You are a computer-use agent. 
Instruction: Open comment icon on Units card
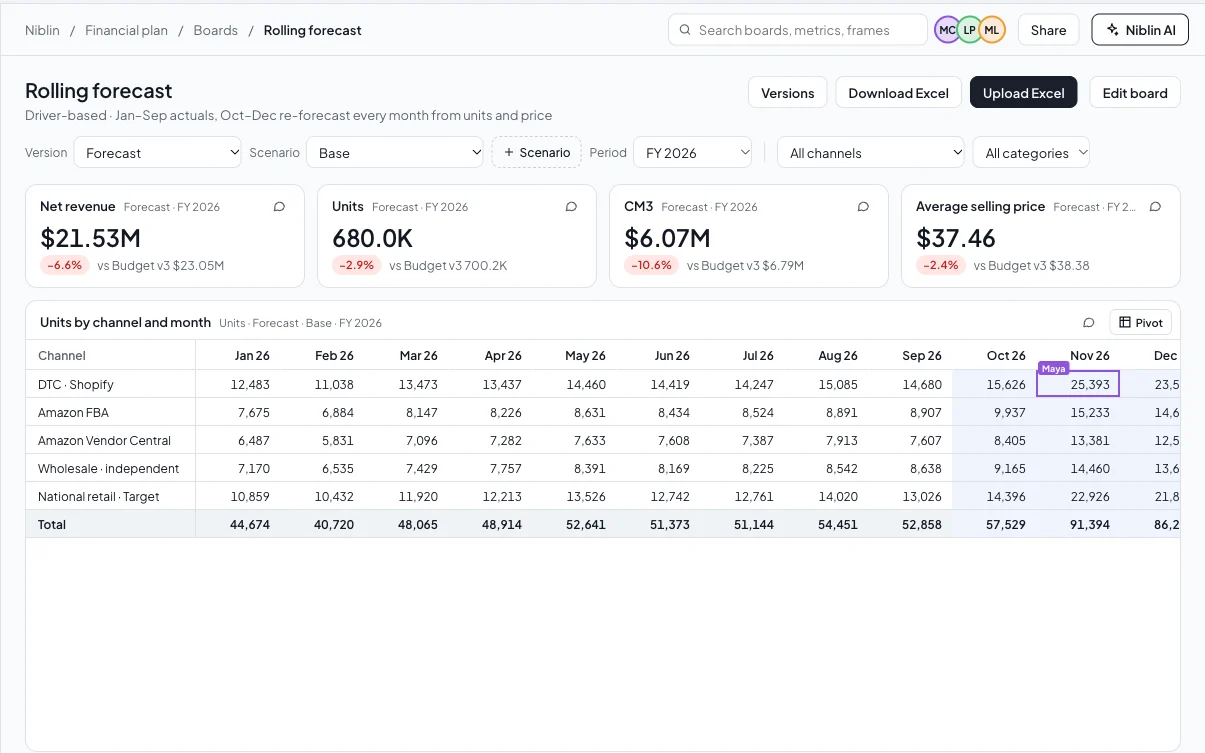(x=571, y=207)
